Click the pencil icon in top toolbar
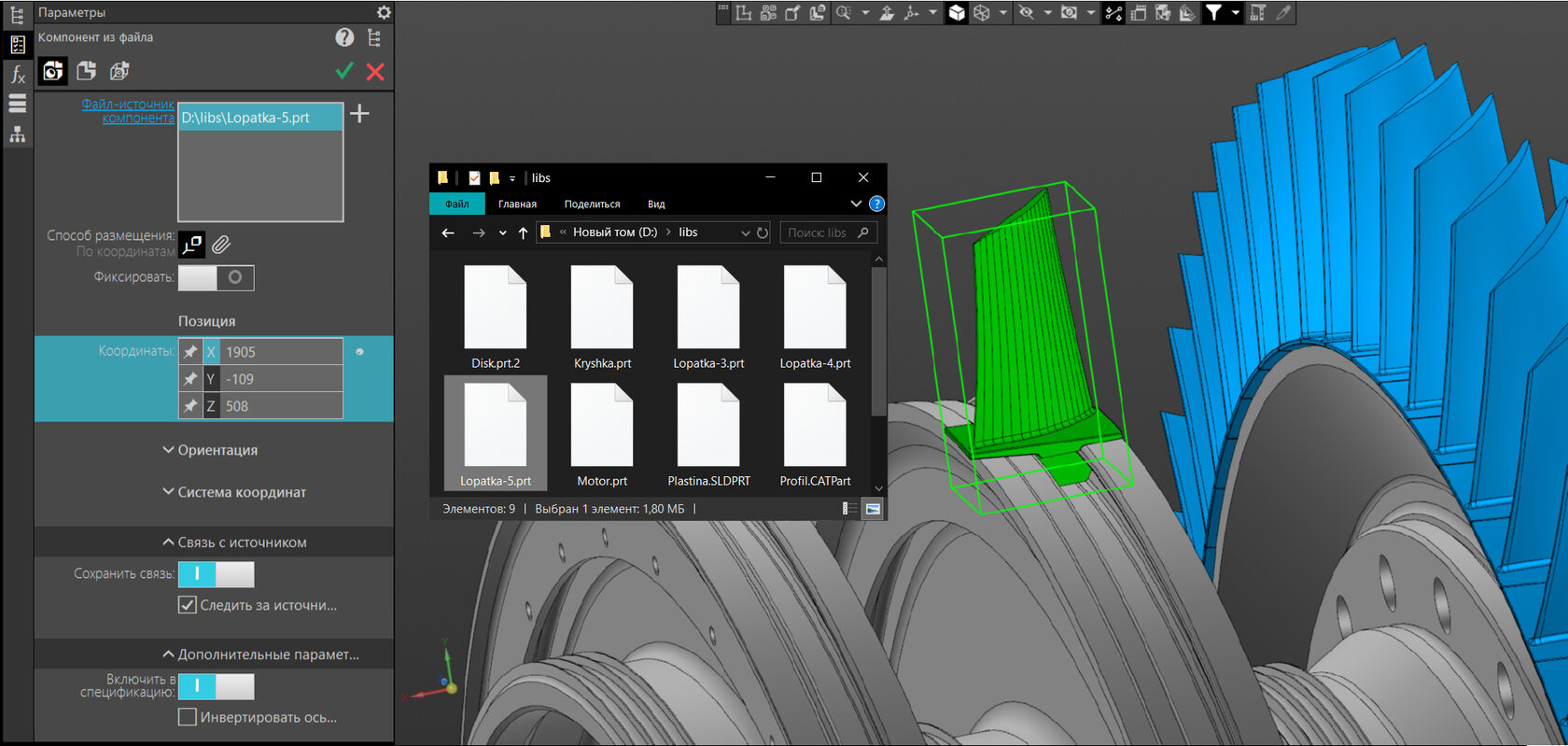Screen dimensions: 1568x746 pyautogui.click(x=1284, y=13)
